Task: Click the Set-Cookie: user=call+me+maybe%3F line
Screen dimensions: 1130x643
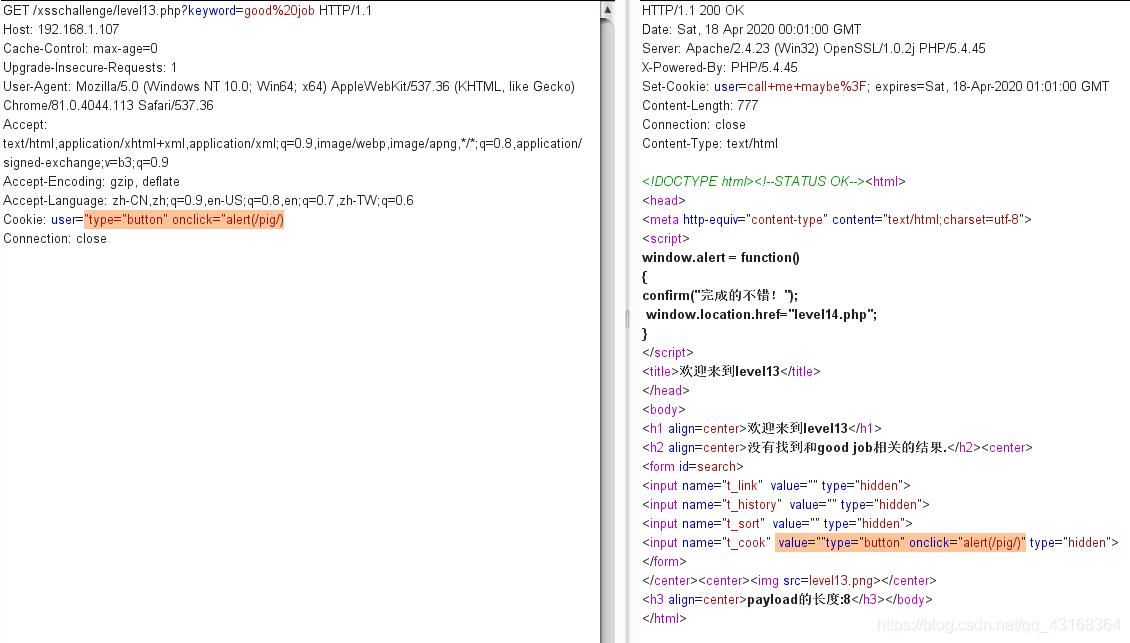Action: [x=876, y=87]
